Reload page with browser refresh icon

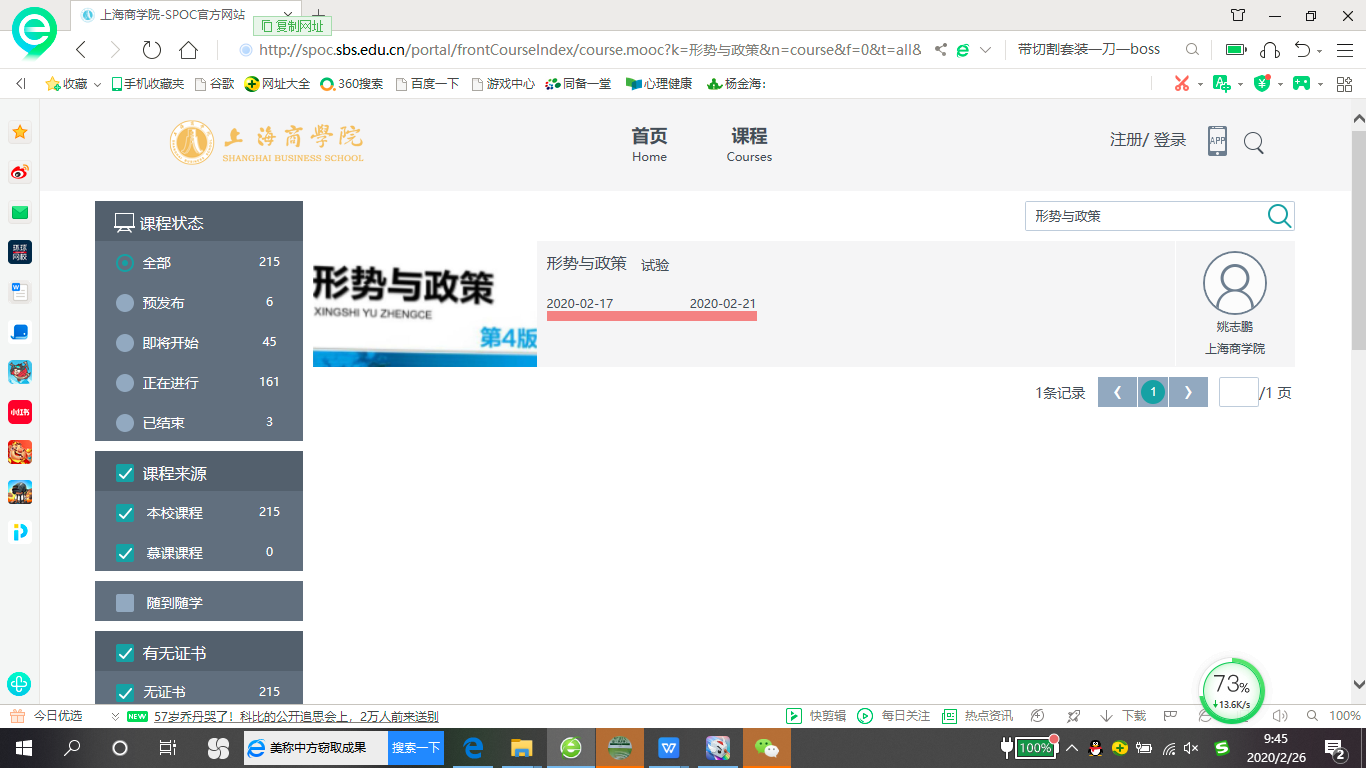click(x=151, y=50)
